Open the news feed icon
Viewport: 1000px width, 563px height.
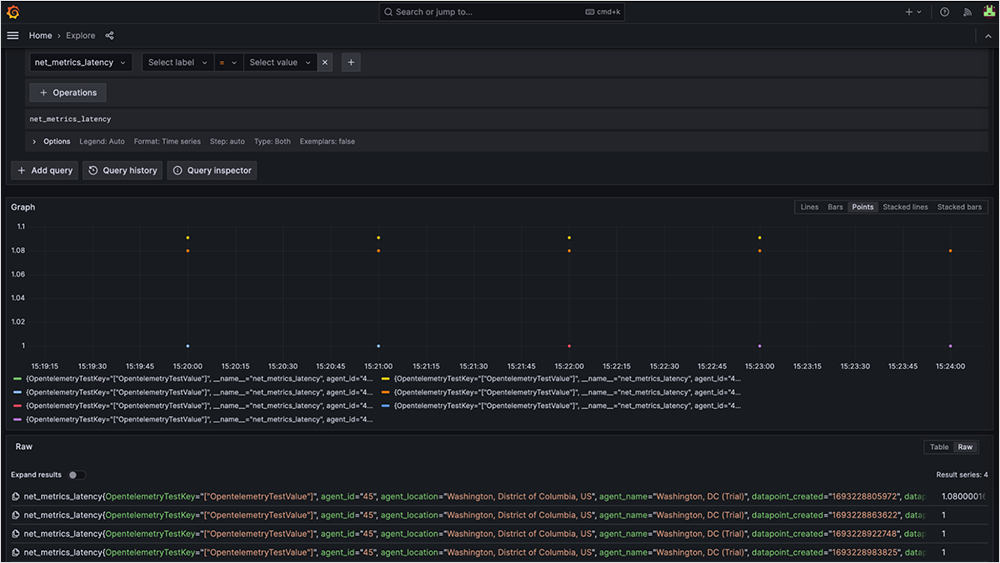click(x=967, y=12)
